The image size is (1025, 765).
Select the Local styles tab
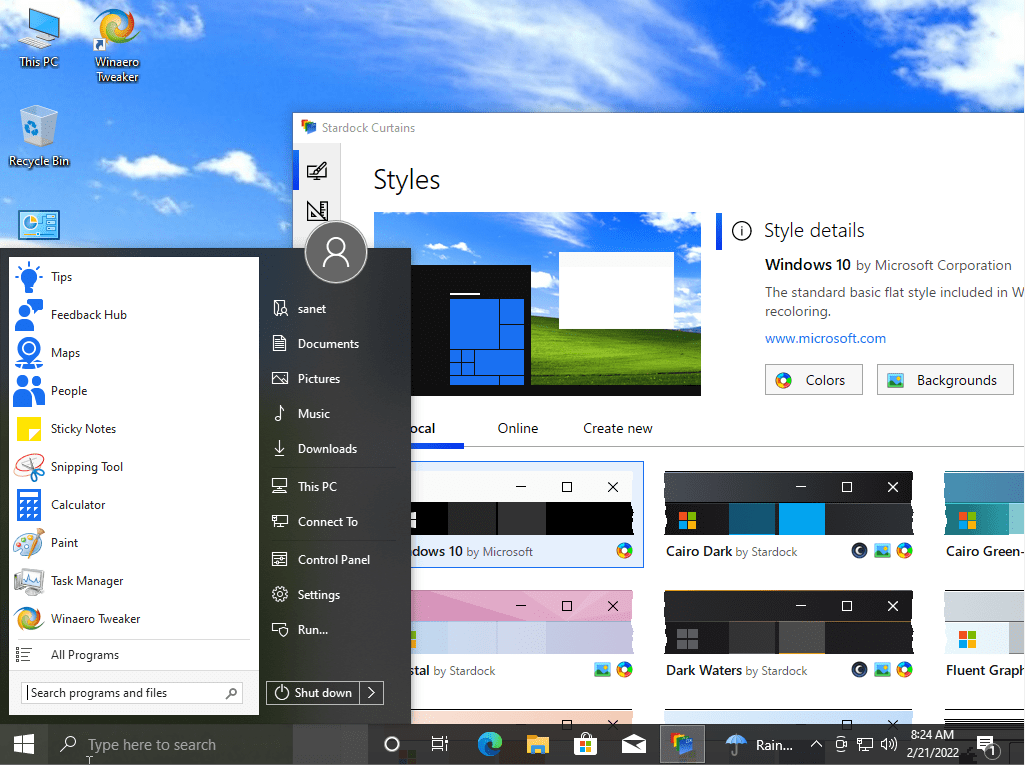[x=424, y=429]
